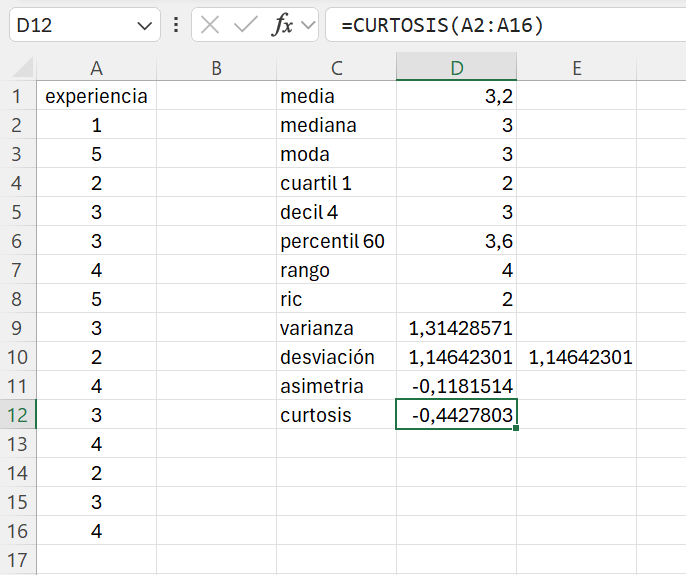This screenshot has height=575, width=686.
Task: Click the percentil 60 label cell
Action: [336, 242]
